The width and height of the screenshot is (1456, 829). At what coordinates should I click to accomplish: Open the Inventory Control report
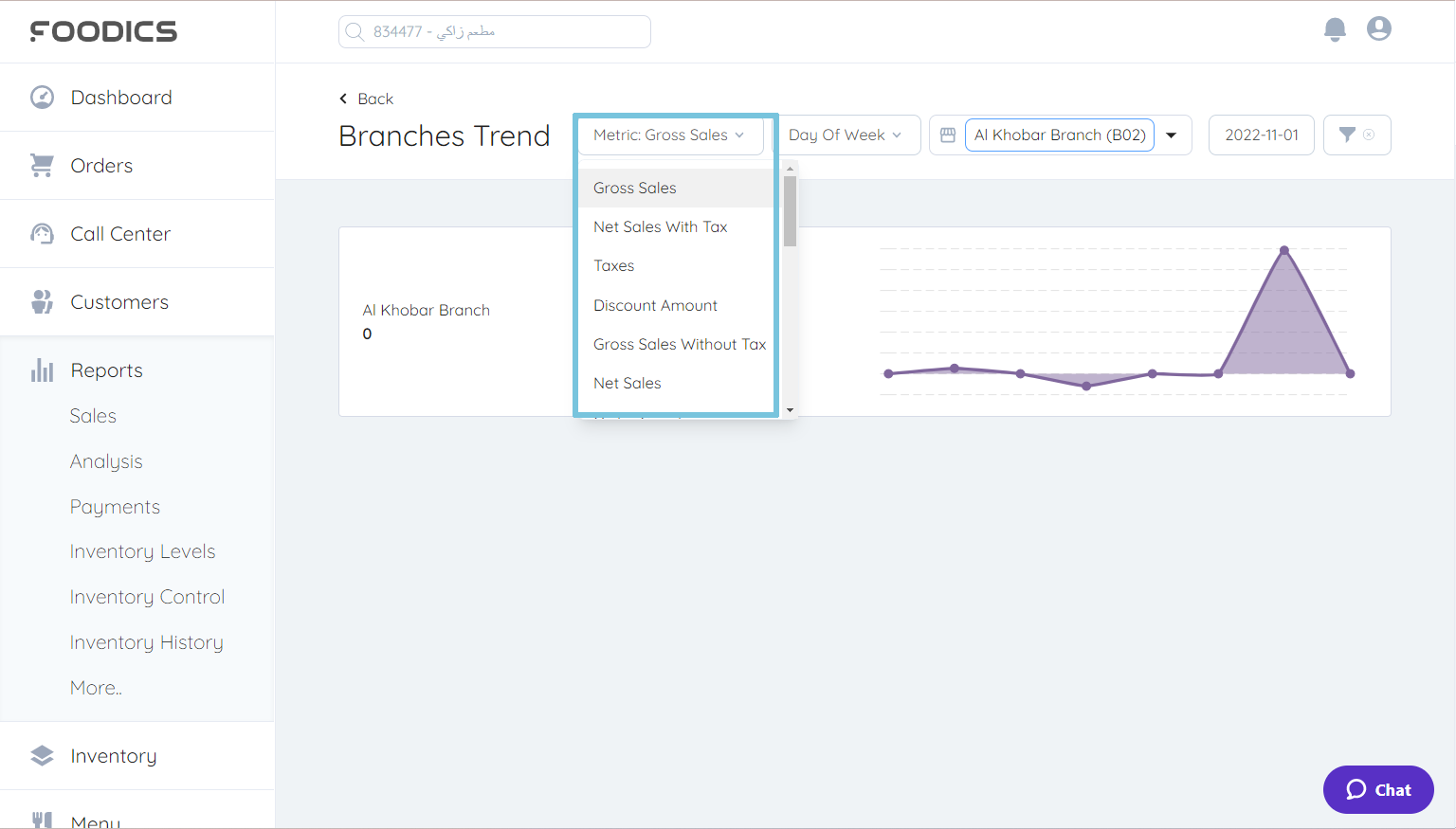click(x=147, y=596)
